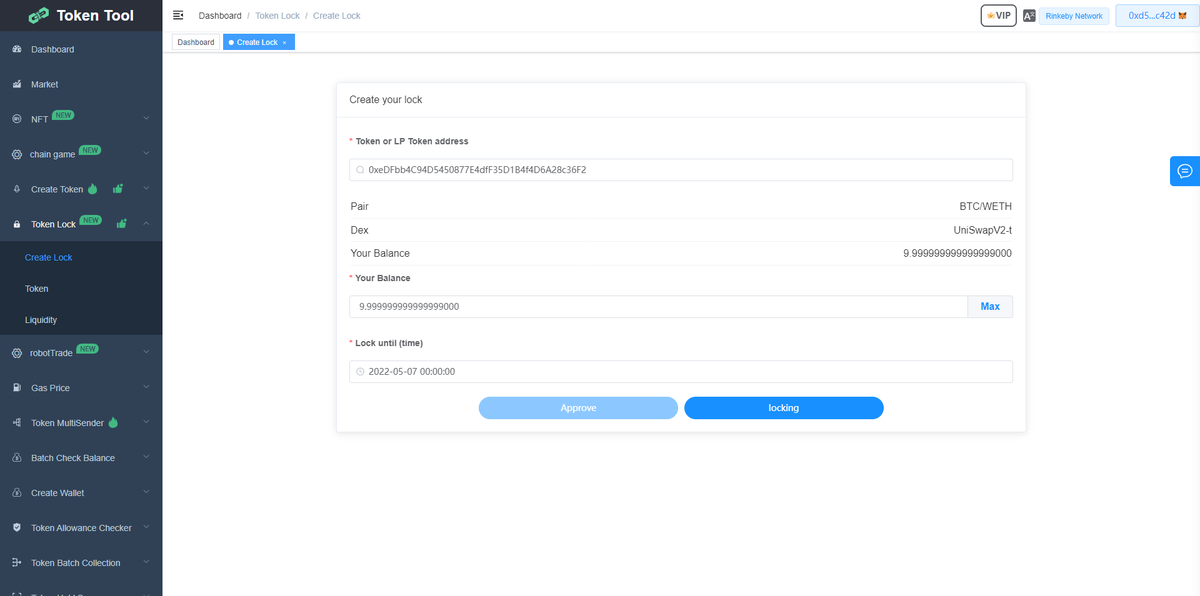
Task: Close the Create Lock tab
Action: 284,43
